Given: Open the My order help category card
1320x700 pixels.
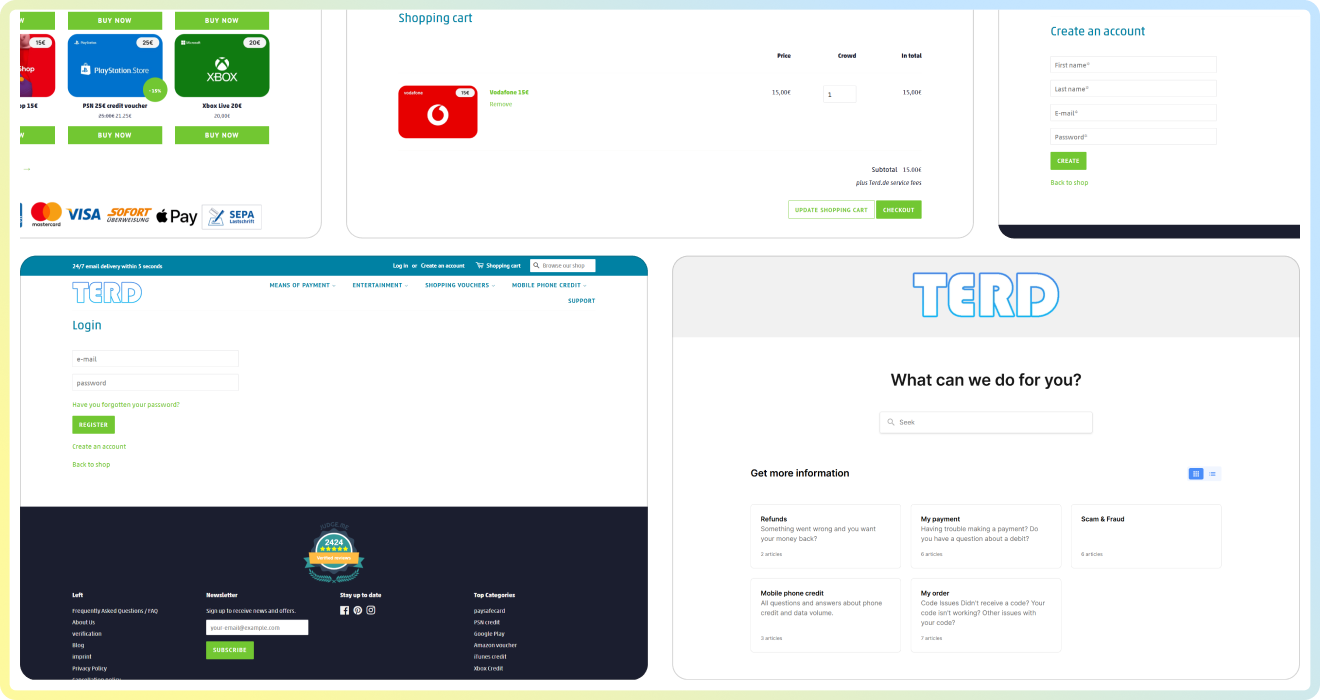Looking at the screenshot, I should coord(986,615).
